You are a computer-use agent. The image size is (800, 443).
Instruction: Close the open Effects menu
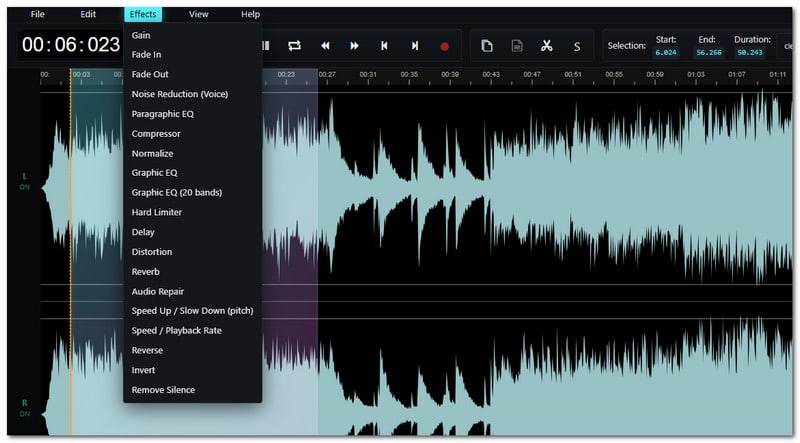(x=143, y=14)
